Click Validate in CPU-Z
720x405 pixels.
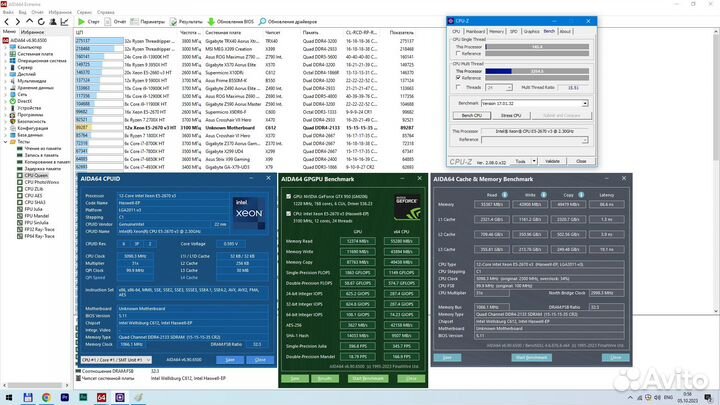[552, 161]
